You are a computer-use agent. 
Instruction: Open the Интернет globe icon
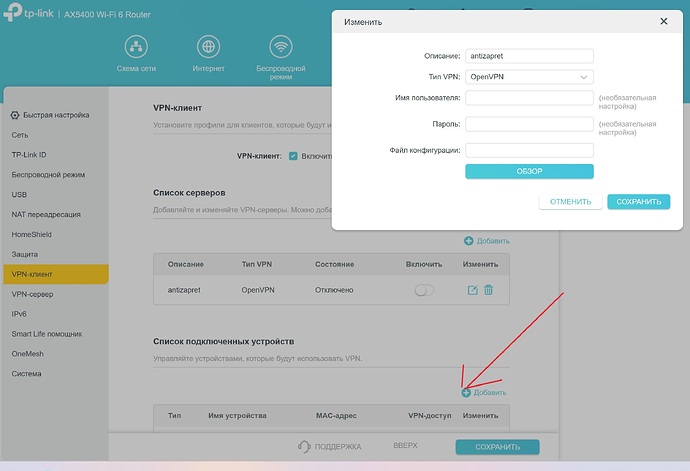pos(210,47)
